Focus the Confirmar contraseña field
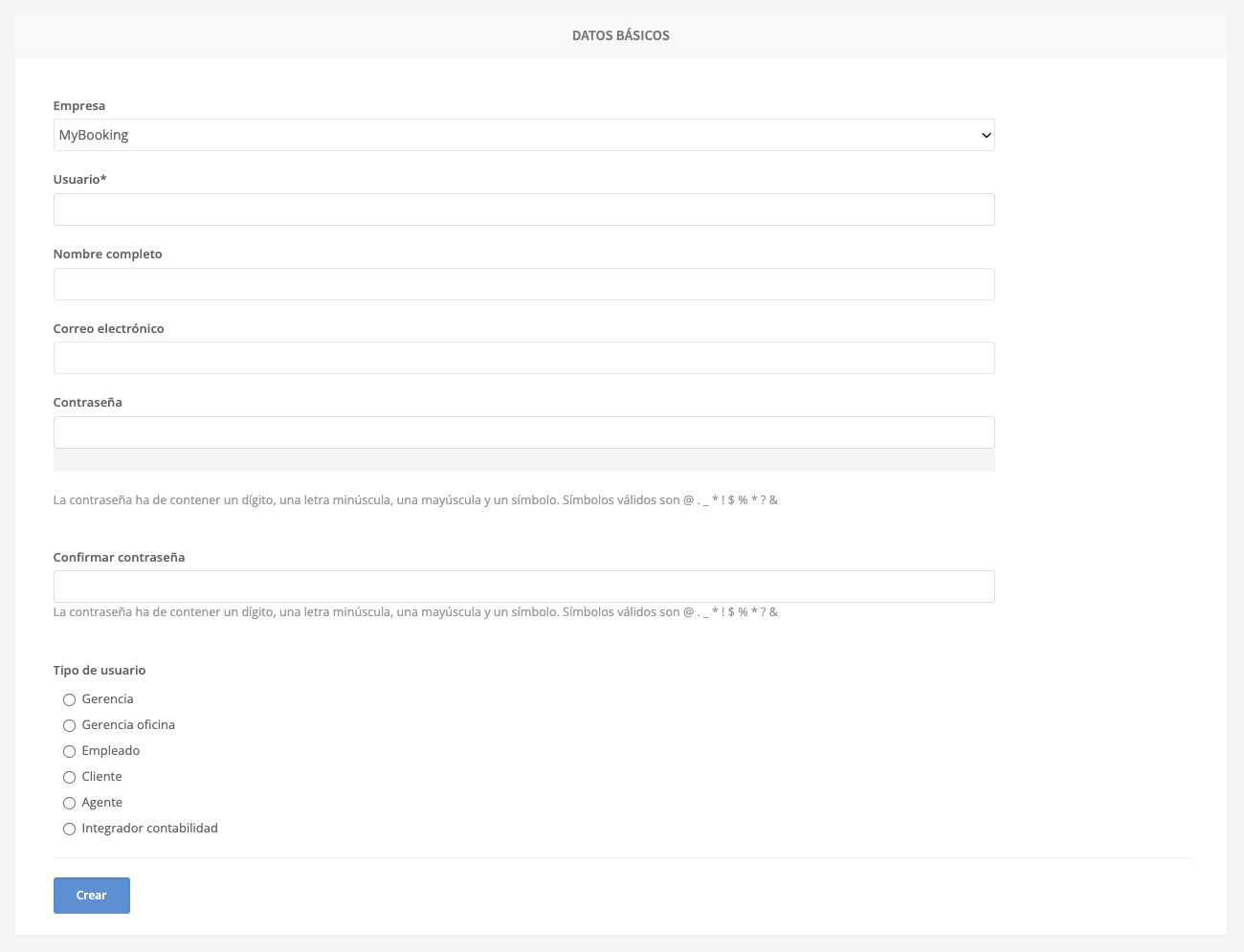The width and height of the screenshot is (1244, 952). tap(523, 587)
